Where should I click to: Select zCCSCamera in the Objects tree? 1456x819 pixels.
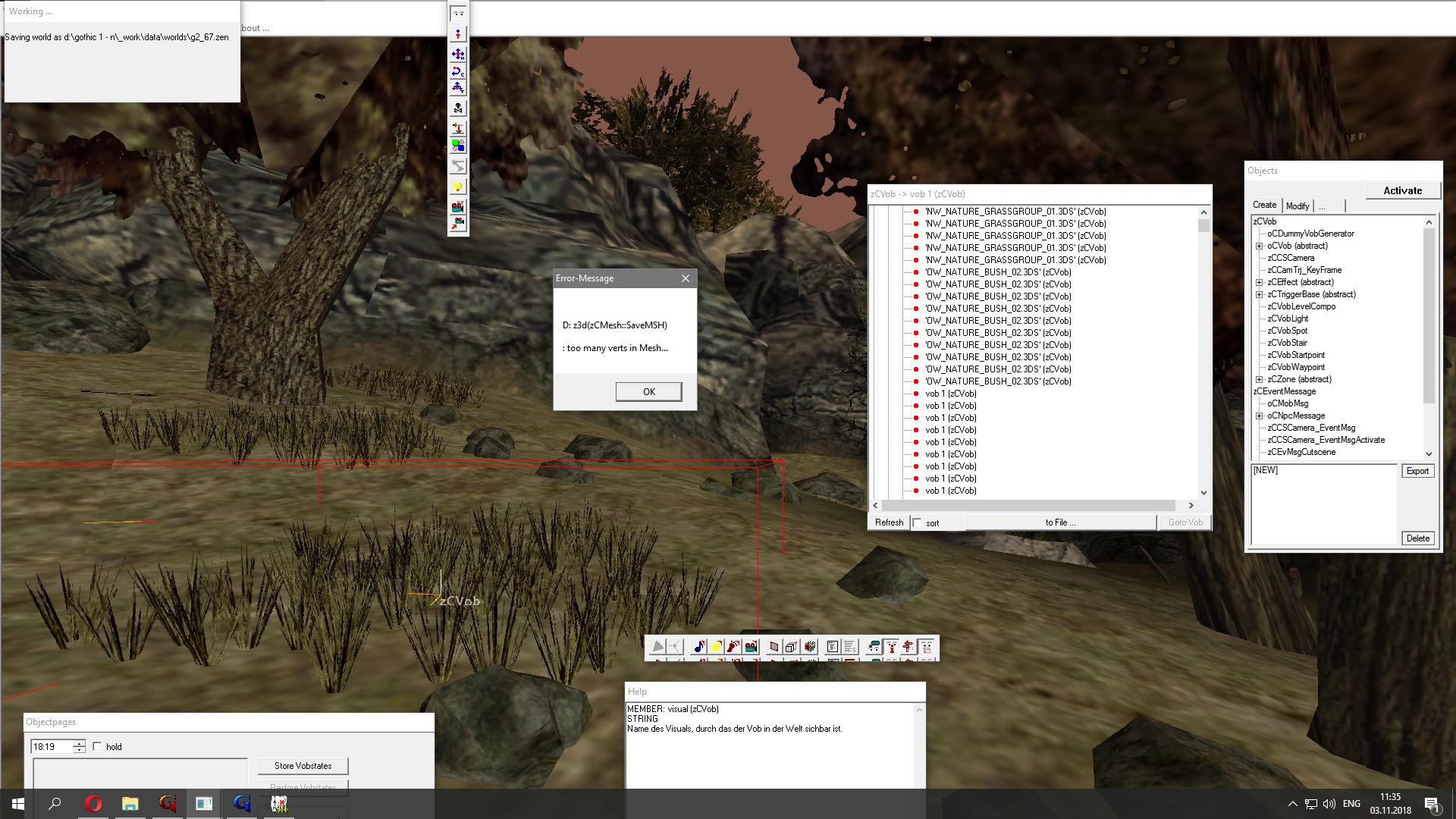pyautogui.click(x=1291, y=258)
